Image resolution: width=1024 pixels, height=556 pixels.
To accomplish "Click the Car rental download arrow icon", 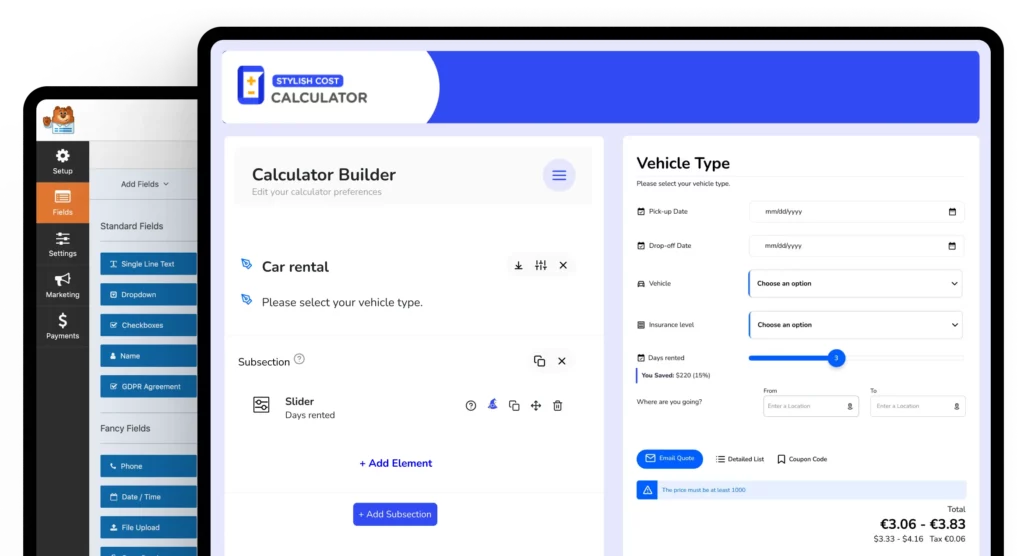I will pyautogui.click(x=519, y=266).
